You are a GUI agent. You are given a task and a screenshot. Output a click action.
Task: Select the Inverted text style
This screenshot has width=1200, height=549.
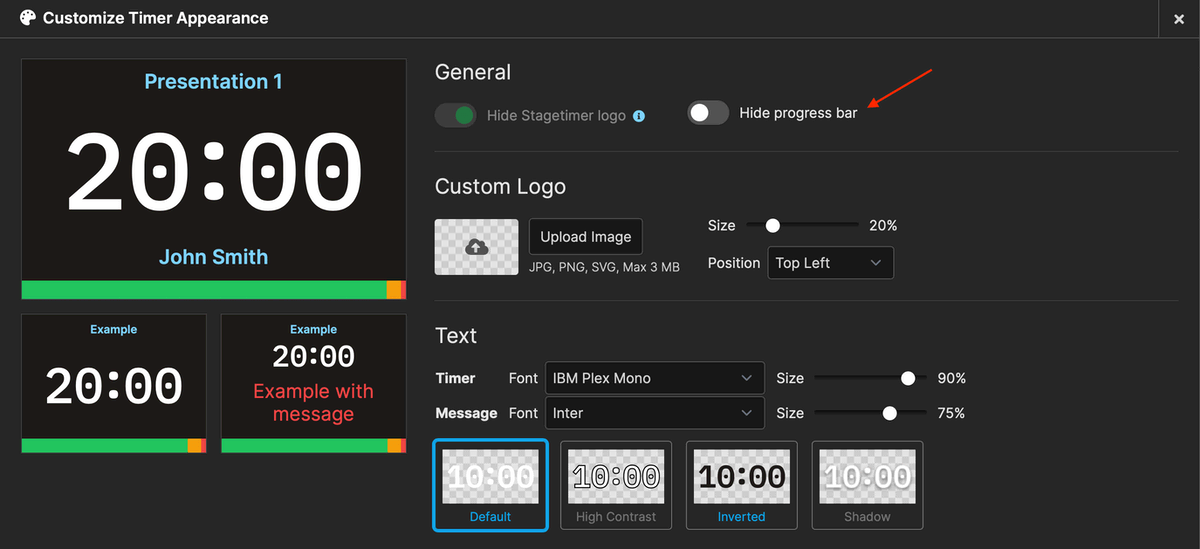(741, 485)
